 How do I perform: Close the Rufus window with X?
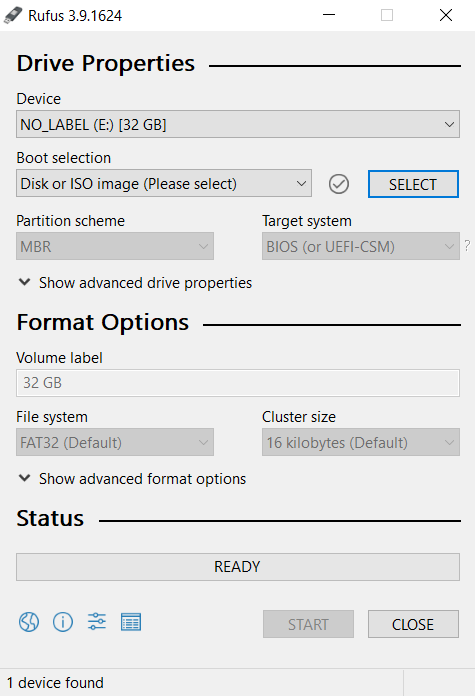446,15
